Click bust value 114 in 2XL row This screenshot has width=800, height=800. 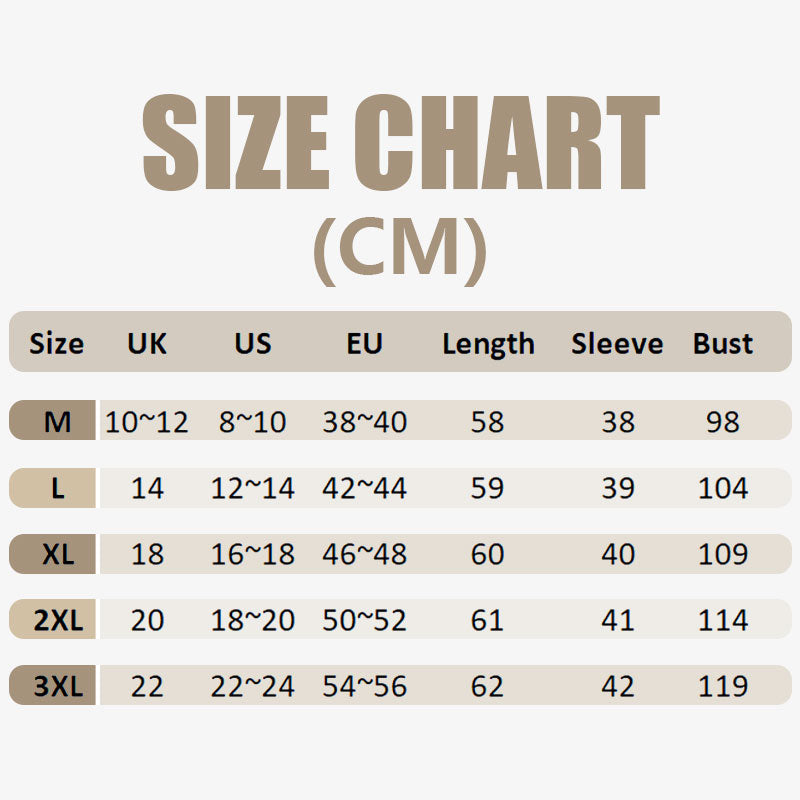coord(722,621)
